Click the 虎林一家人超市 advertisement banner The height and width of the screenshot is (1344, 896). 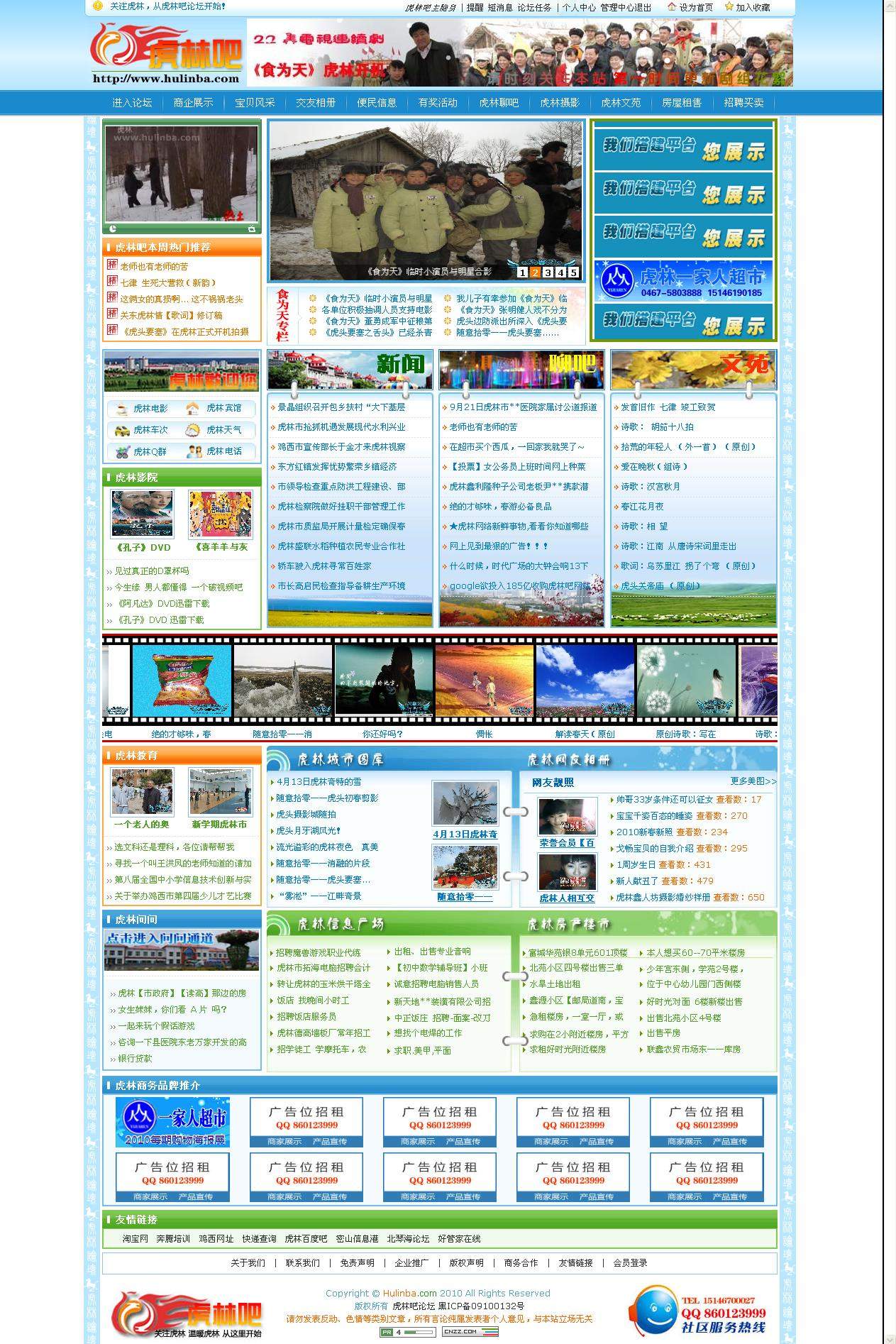(683, 282)
